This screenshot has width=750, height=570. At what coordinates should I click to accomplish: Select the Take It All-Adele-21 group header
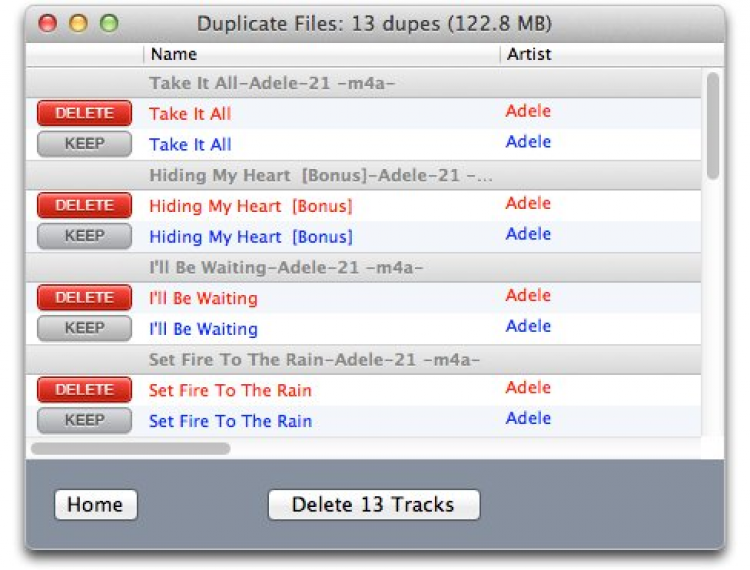click(x=272, y=82)
